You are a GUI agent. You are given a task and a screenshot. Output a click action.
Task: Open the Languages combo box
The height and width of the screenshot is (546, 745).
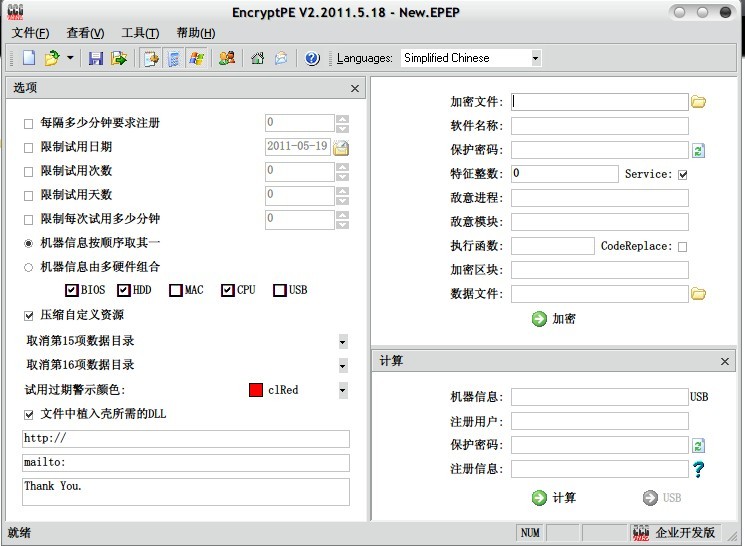pos(471,58)
